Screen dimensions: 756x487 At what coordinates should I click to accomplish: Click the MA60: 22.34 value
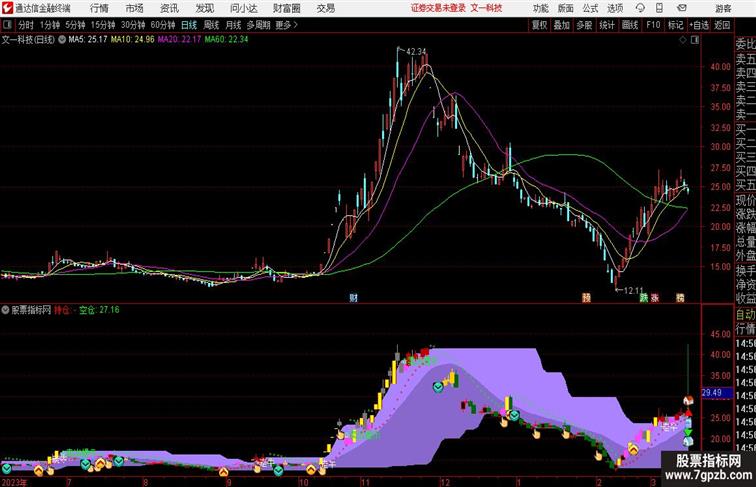tap(227, 40)
